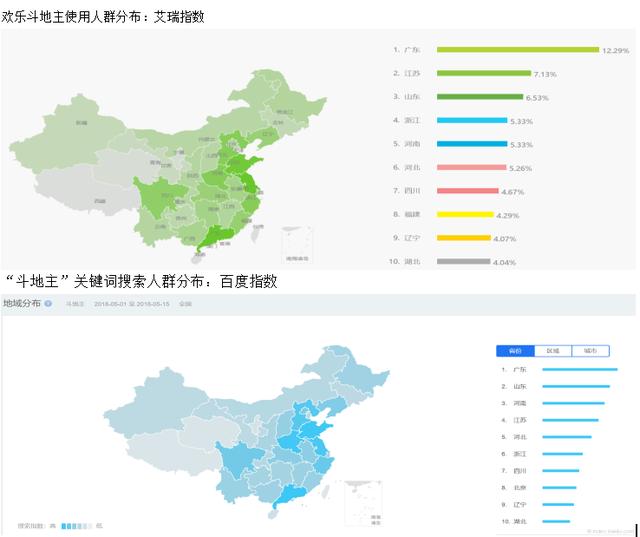This screenshot has height=537, width=640.
Task: Click the pink 河北 bar
Action: point(471,167)
